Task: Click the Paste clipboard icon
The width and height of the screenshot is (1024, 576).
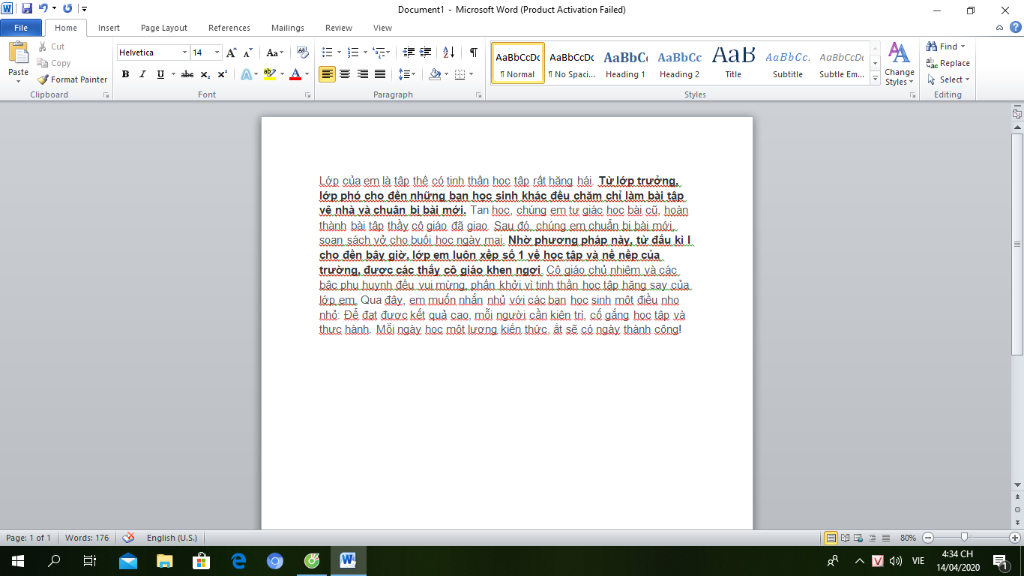Action: click(18, 54)
